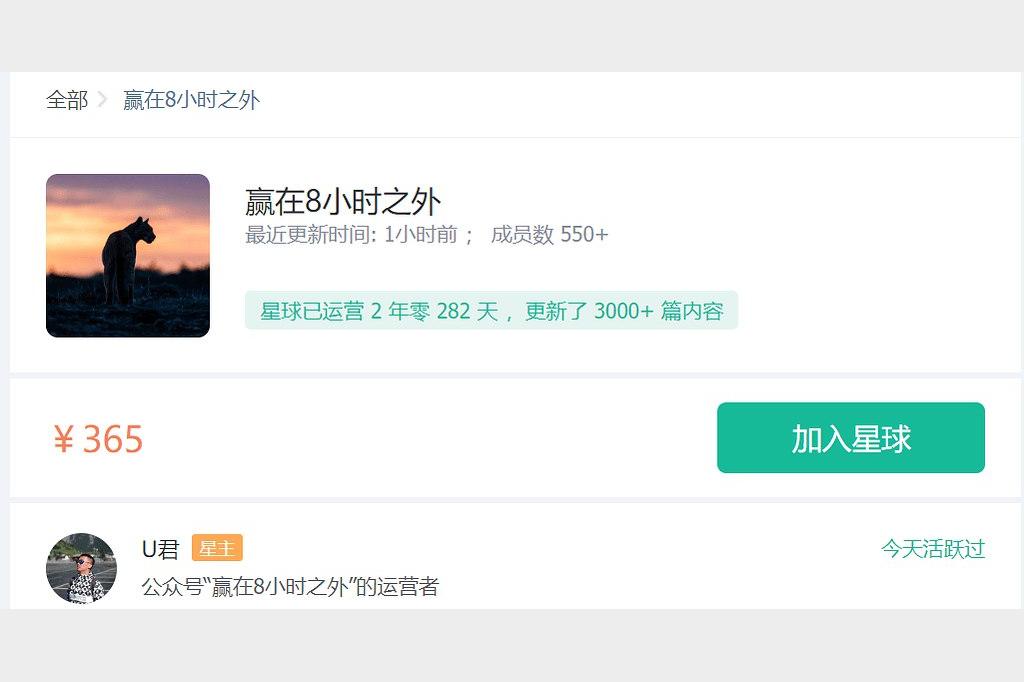Click the 赢在8小时之外 group title heading
Viewport: 1024px width, 682px height.
point(343,201)
